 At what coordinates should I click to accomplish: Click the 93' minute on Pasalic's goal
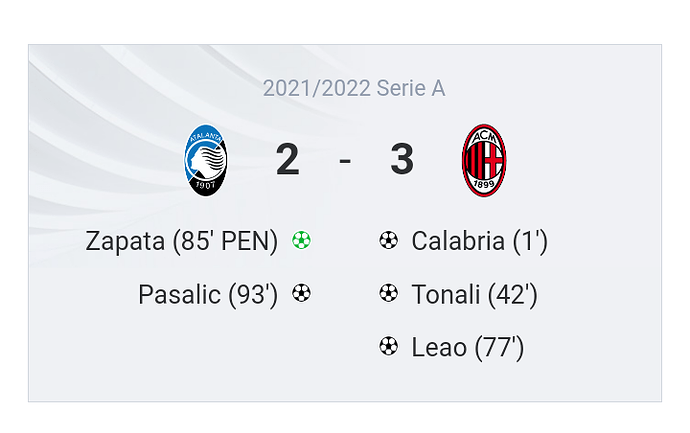[253, 294]
